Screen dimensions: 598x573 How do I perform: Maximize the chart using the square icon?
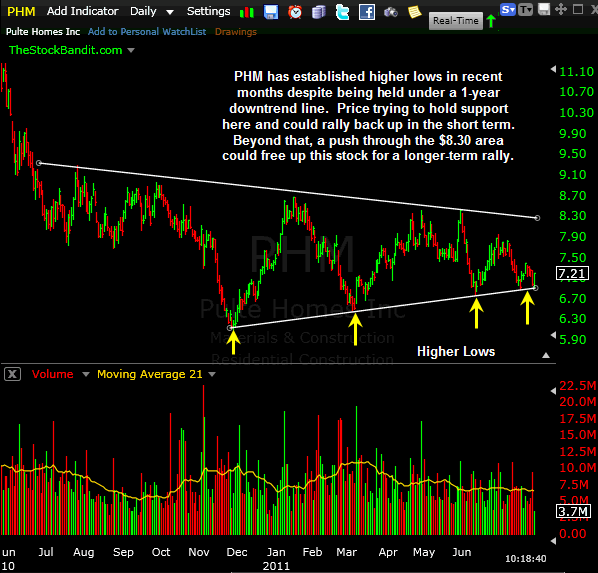tap(578, 9)
